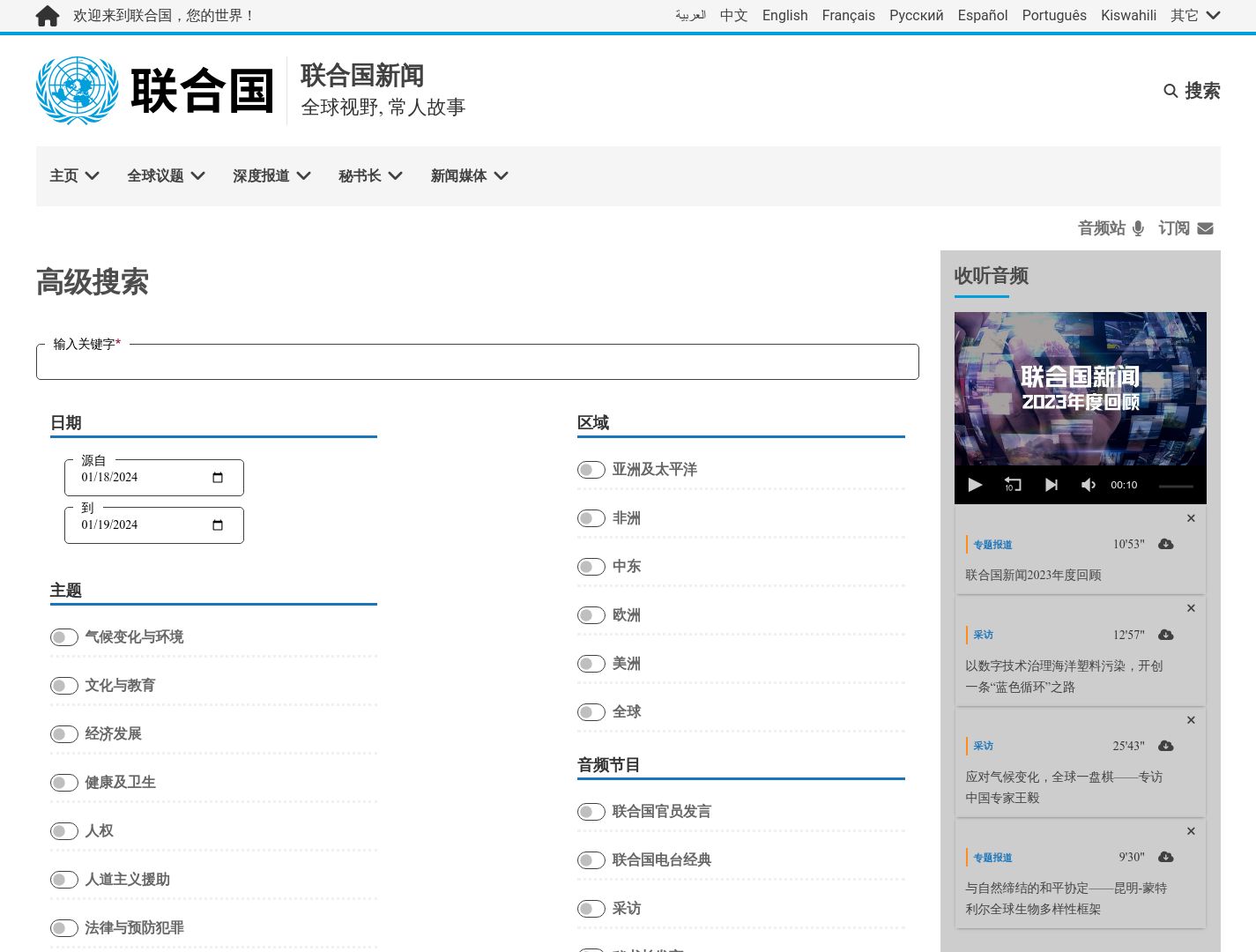Enable 联合国官员发言 audio program filter
This screenshot has height=952, width=1256.
point(591,812)
